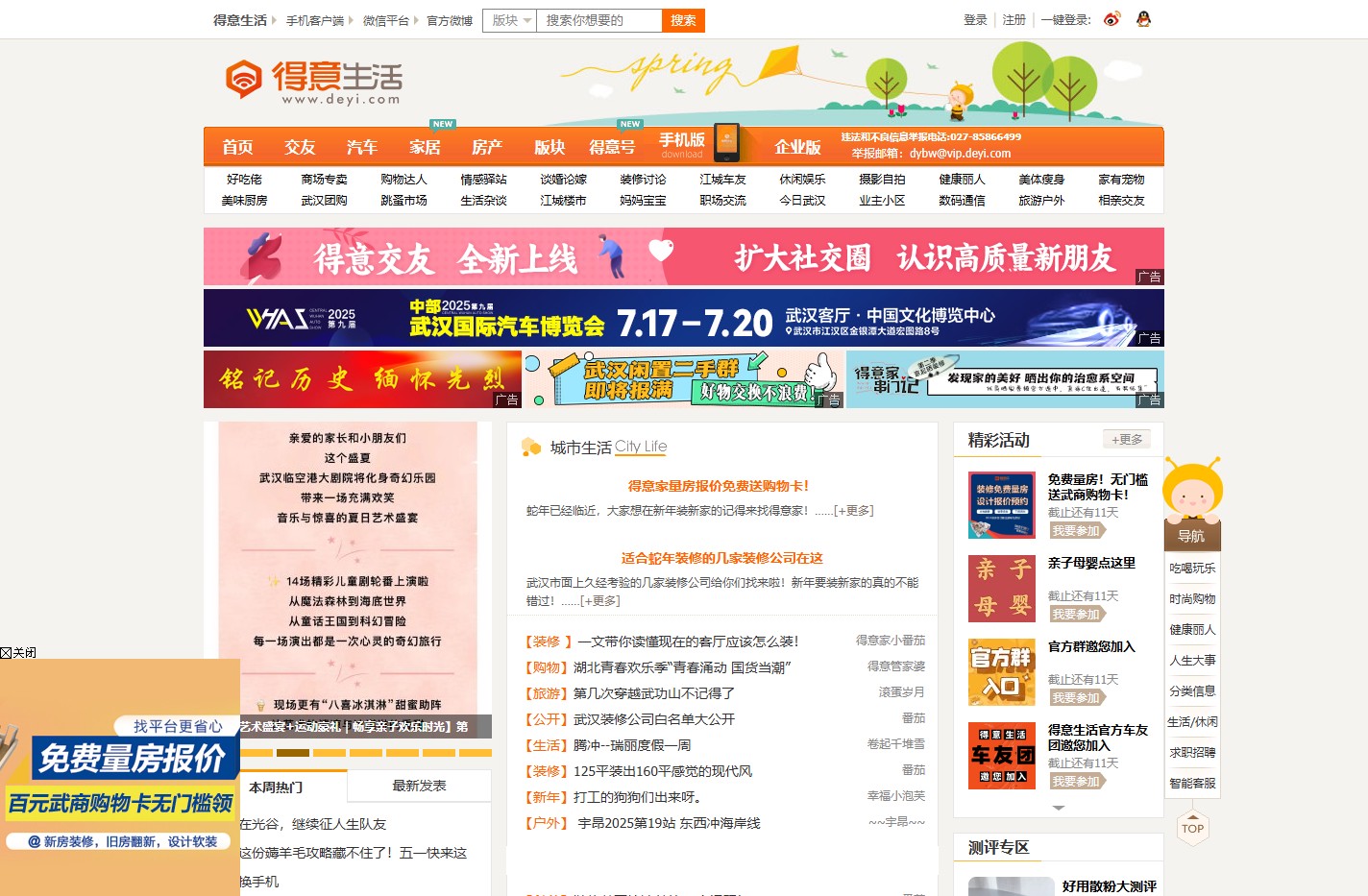Switch to the 本周热门 tab

[x=276, y=787]
